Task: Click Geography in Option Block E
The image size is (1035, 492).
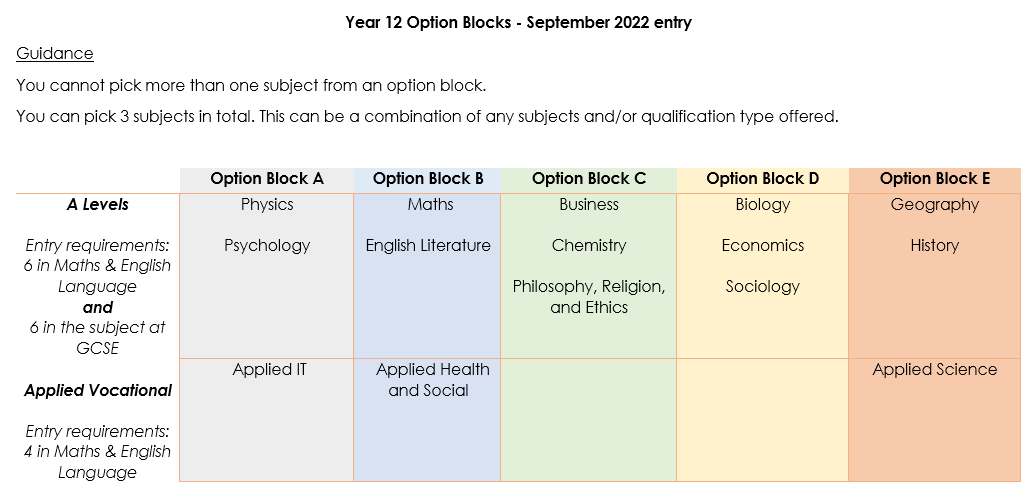Action: 934,205
